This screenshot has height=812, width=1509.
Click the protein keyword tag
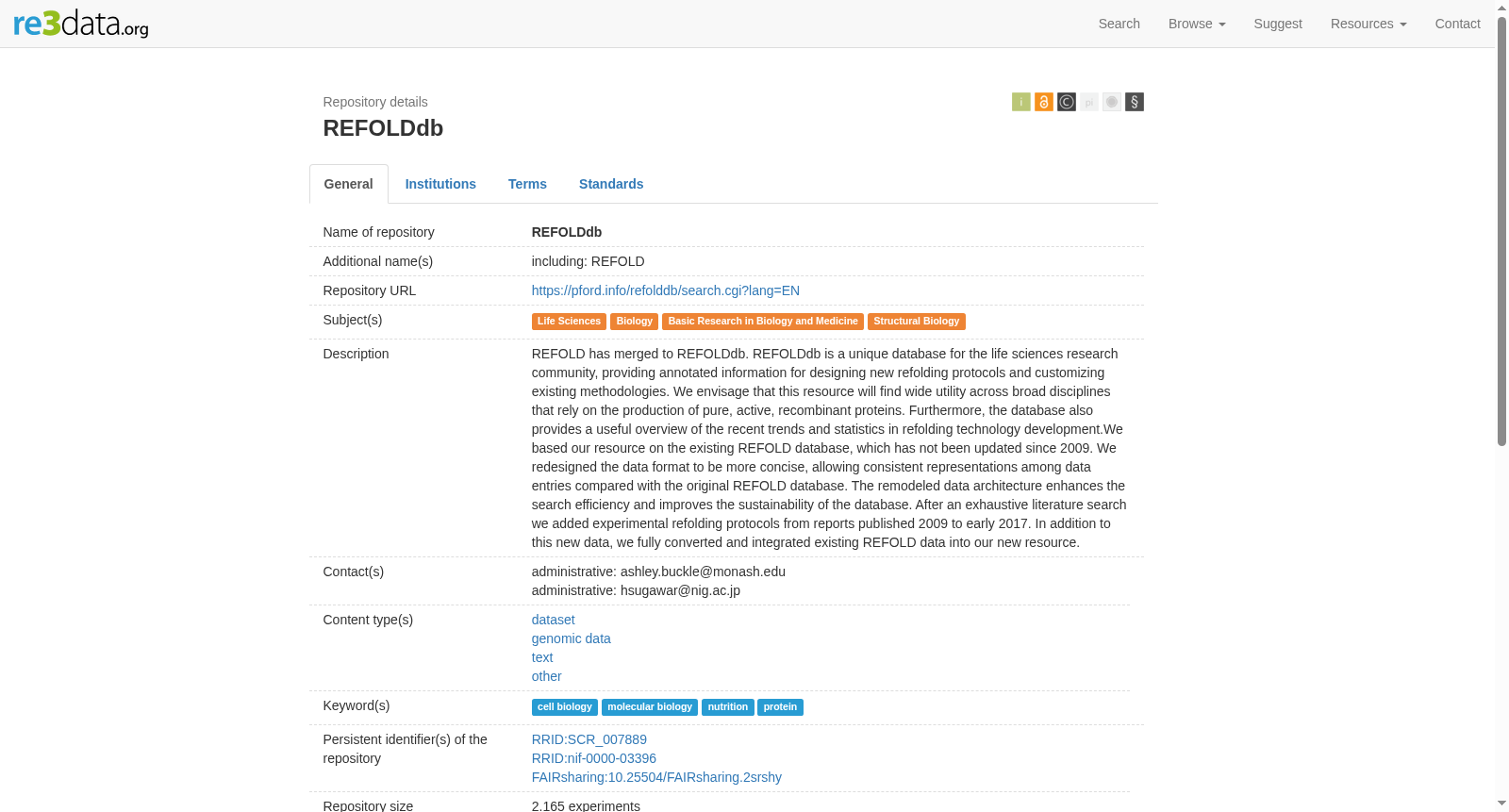point(780,707)
